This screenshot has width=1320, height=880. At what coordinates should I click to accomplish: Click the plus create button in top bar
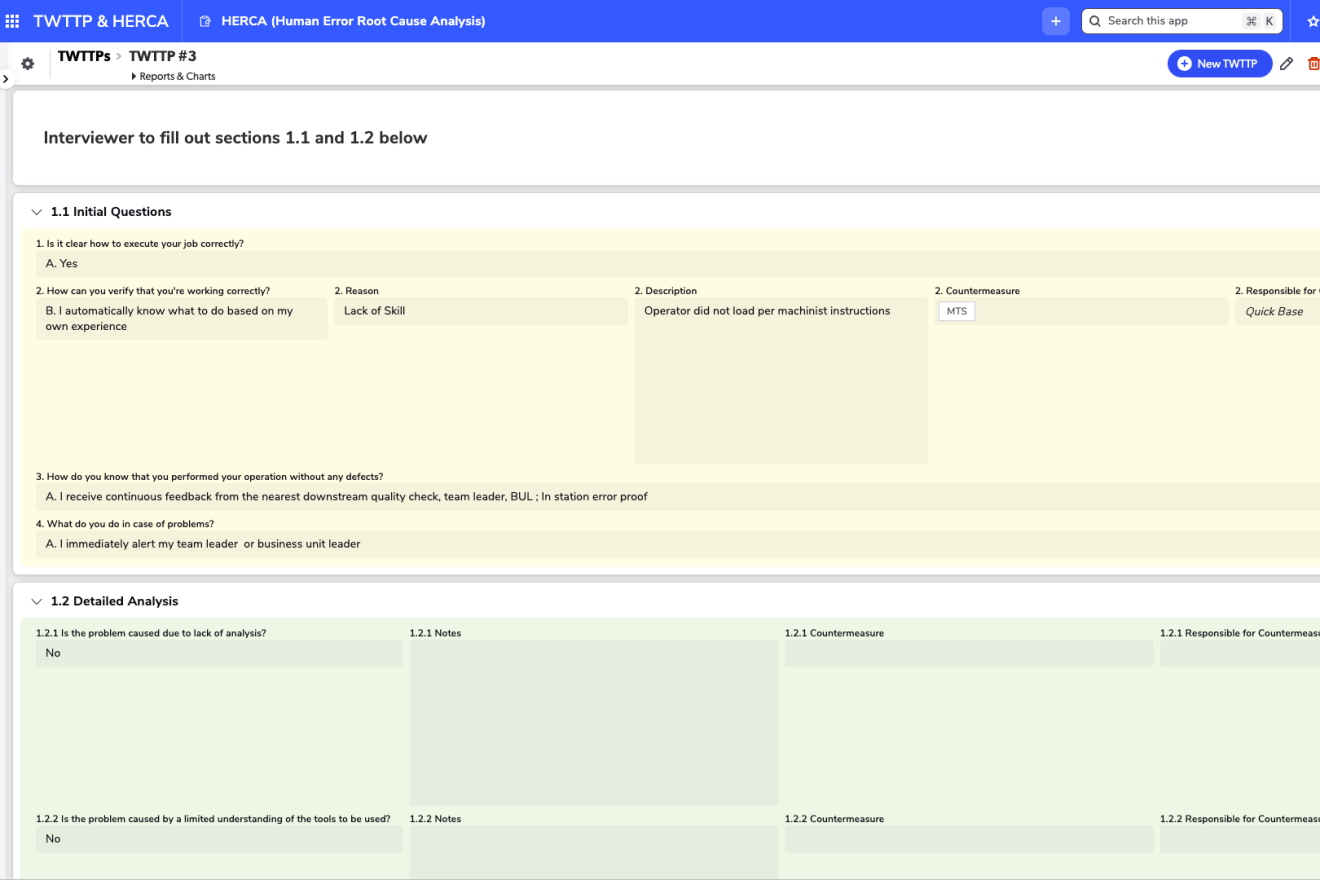(x=1055, y=21)
